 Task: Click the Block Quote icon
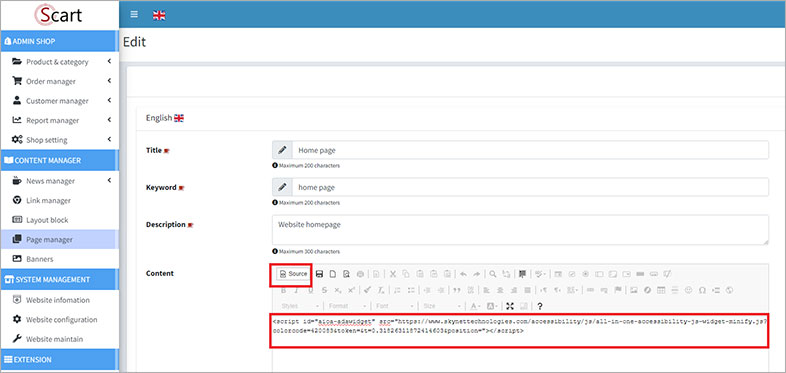point(457,290)
